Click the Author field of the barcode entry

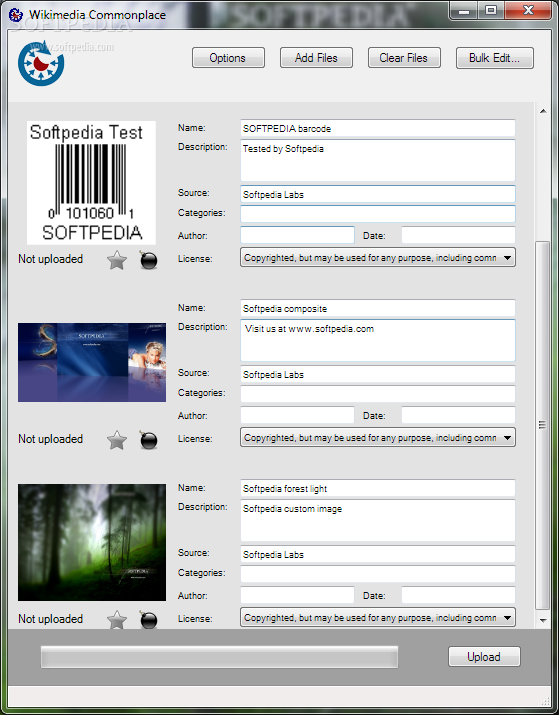297,235
